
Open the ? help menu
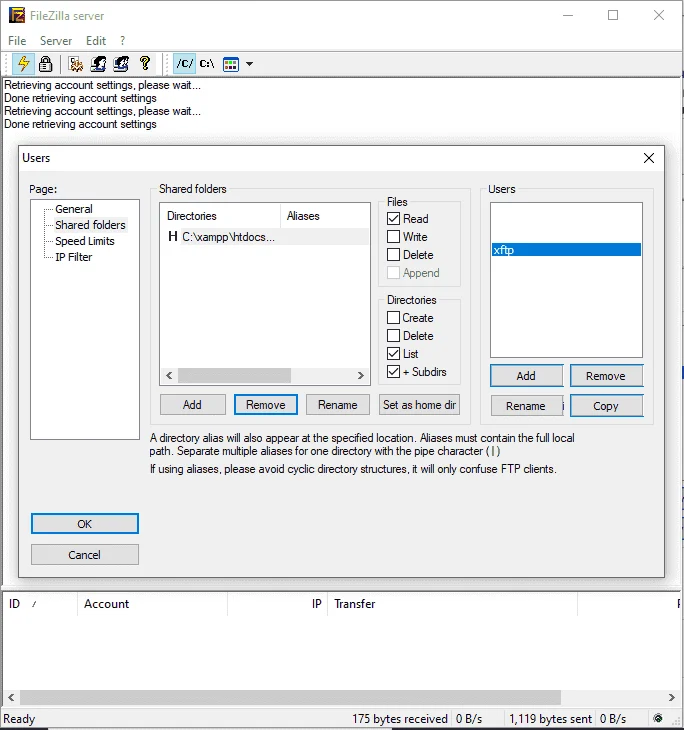point(122,41)
